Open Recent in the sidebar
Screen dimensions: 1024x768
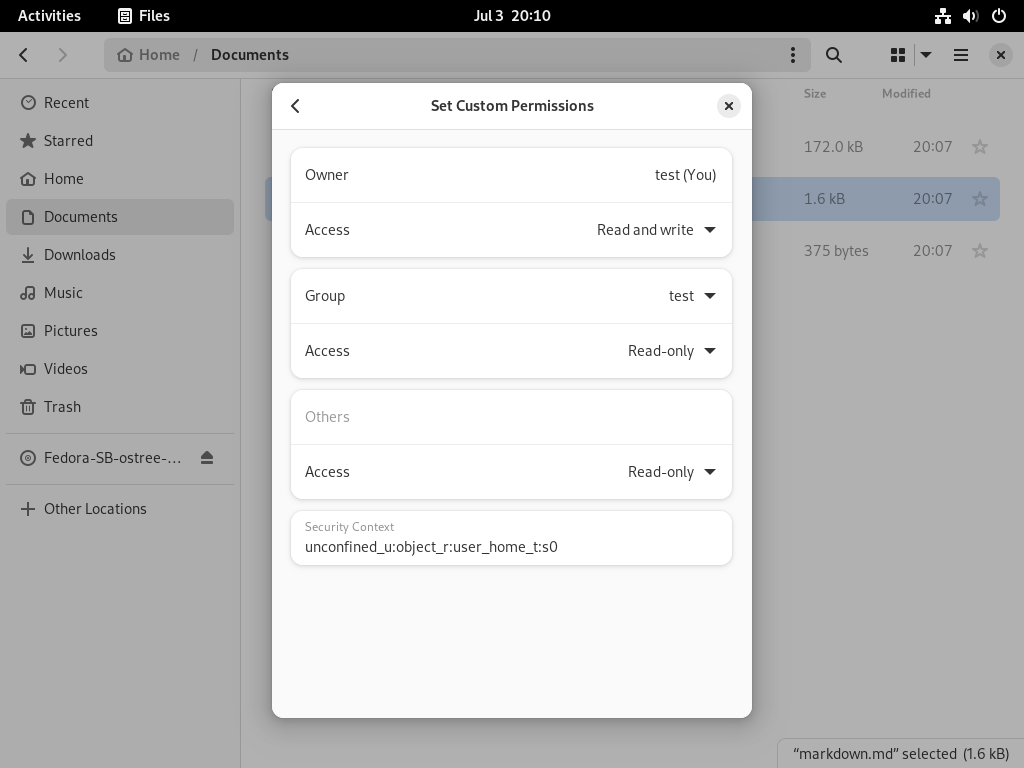coord(120,103)
